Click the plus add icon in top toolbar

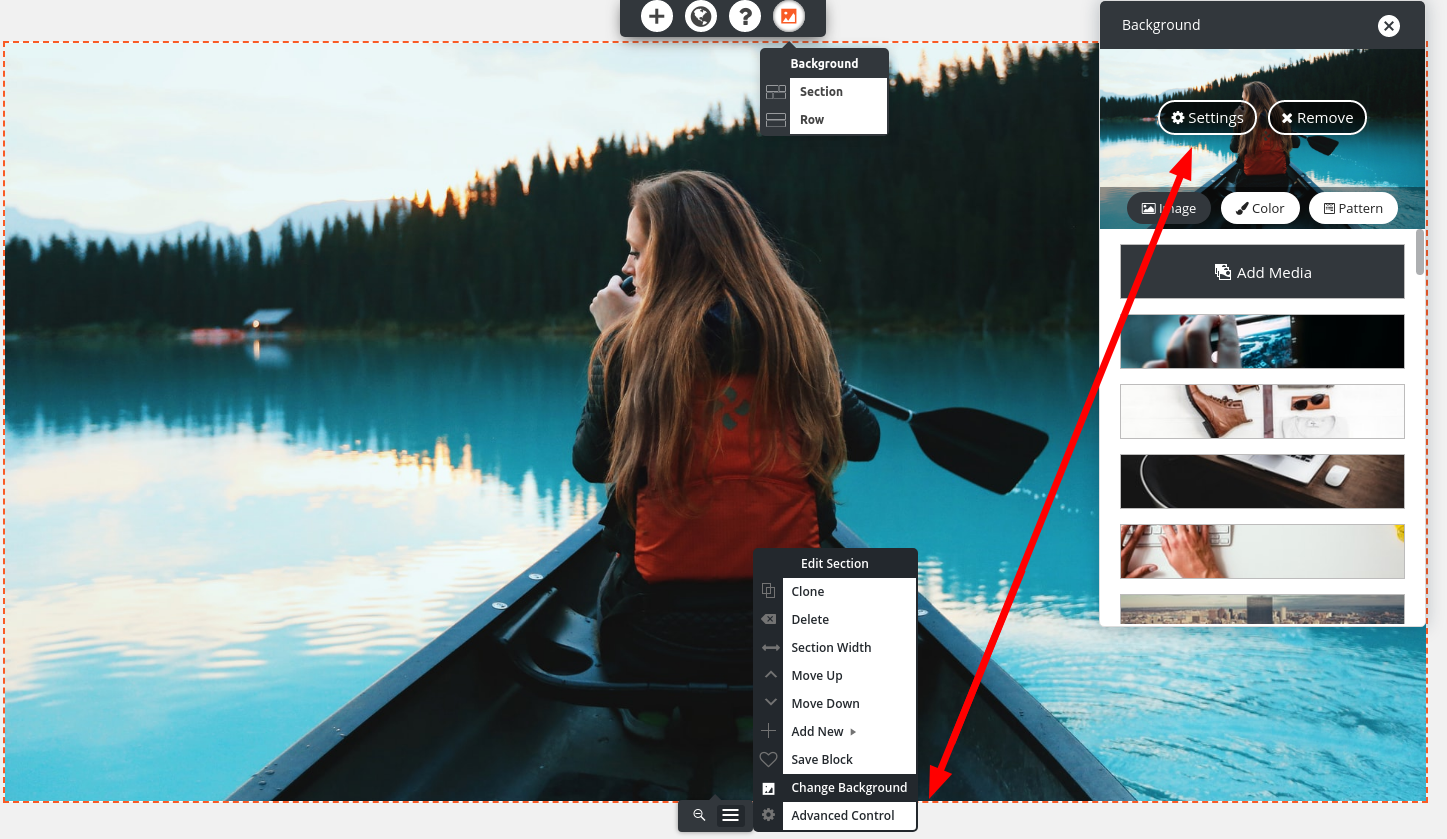coord(657,16)
